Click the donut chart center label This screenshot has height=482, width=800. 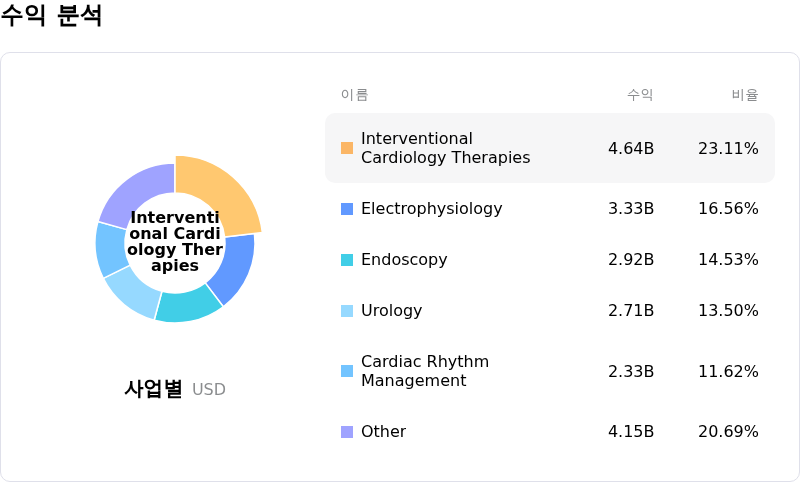175,242
